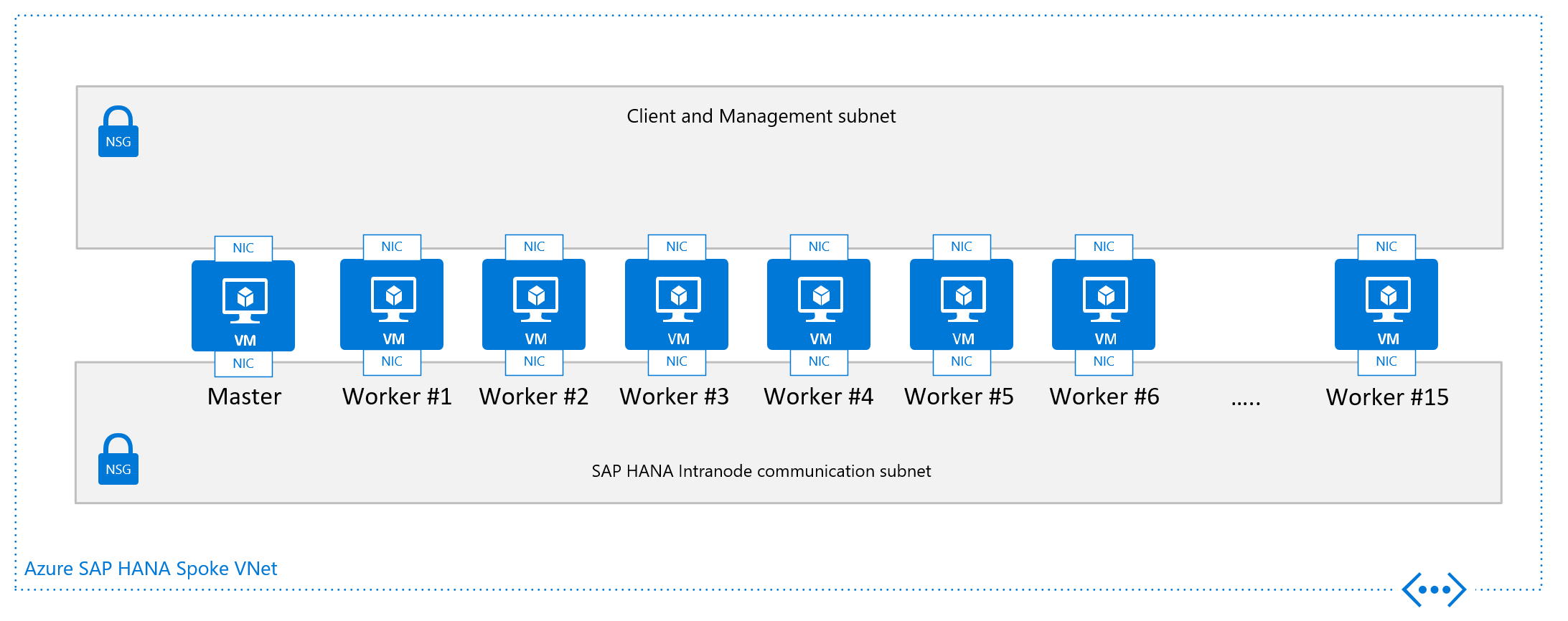
Task: Select the Worker #3 VM icon
Action: pyautogui.click(x=677, y=305)
